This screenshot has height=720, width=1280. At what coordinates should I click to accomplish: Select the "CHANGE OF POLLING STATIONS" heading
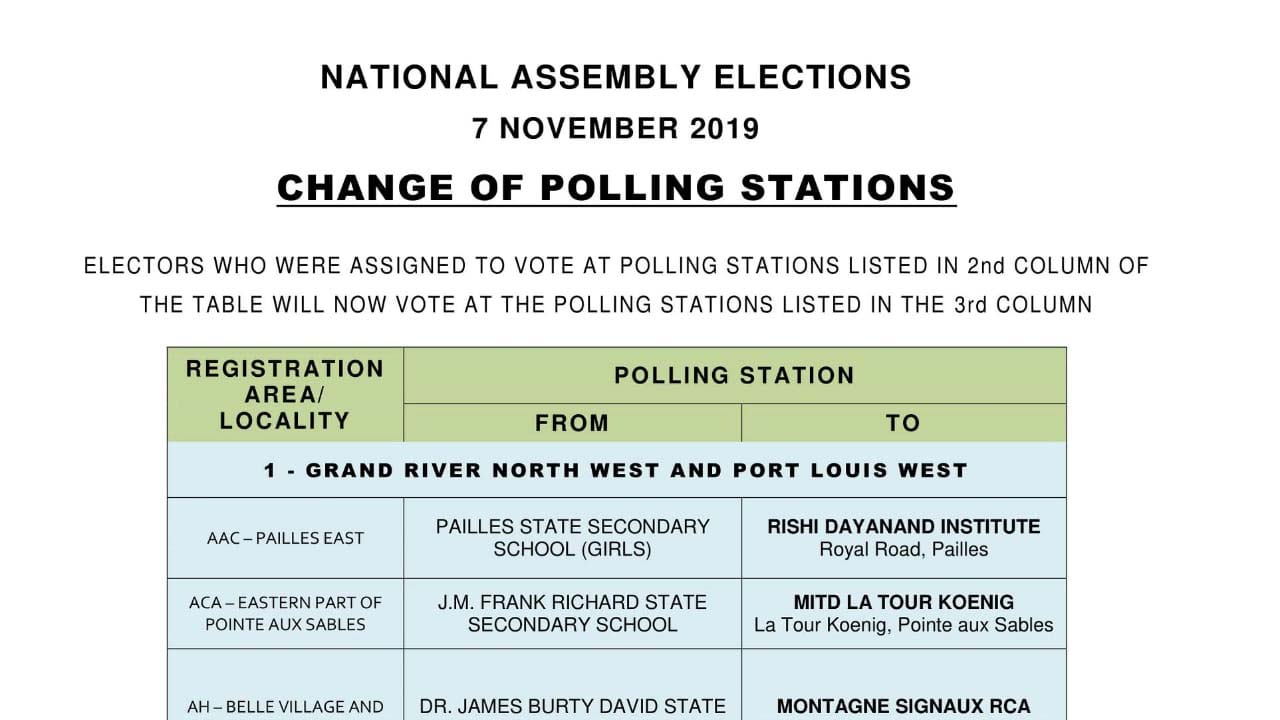tap(616, 188)
